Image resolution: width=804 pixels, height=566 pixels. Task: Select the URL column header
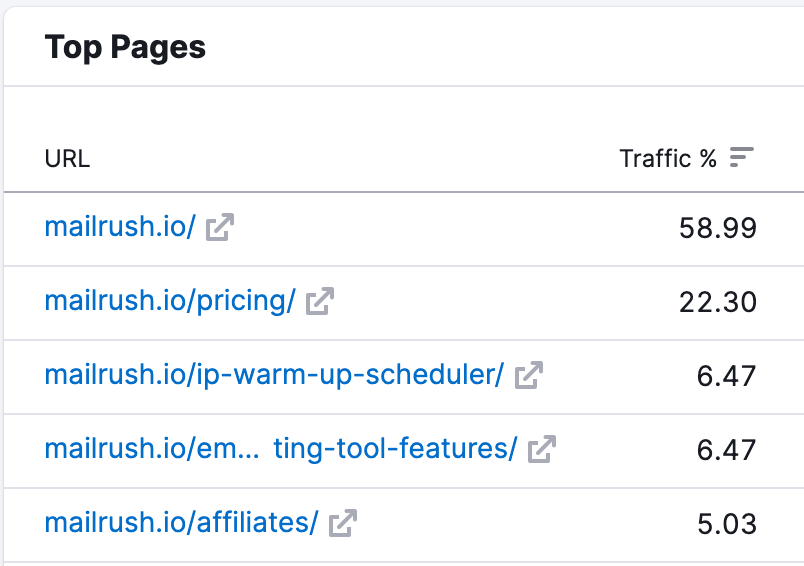click(67, 159)
